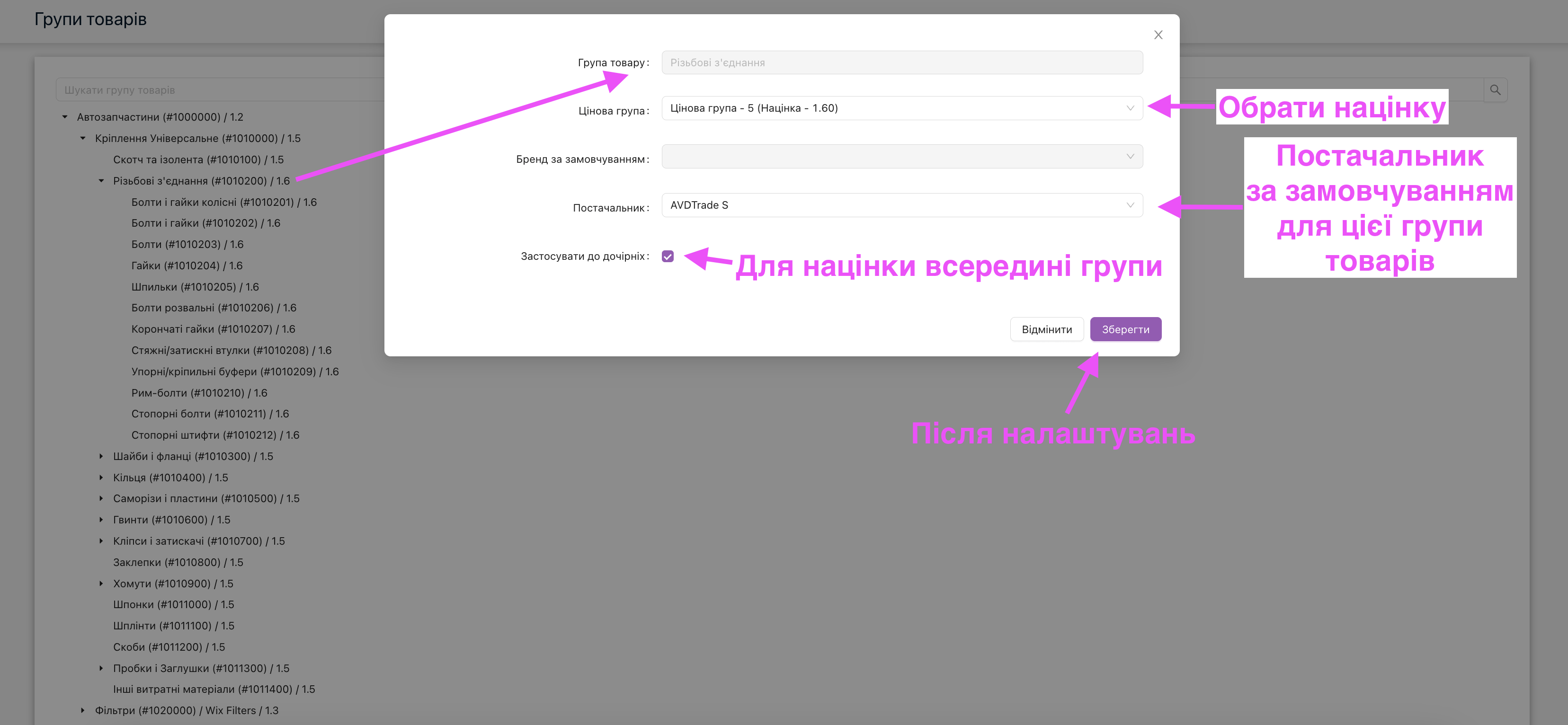Click the search magnifier icon button

pyautogui.click(x=1495, y=90)
